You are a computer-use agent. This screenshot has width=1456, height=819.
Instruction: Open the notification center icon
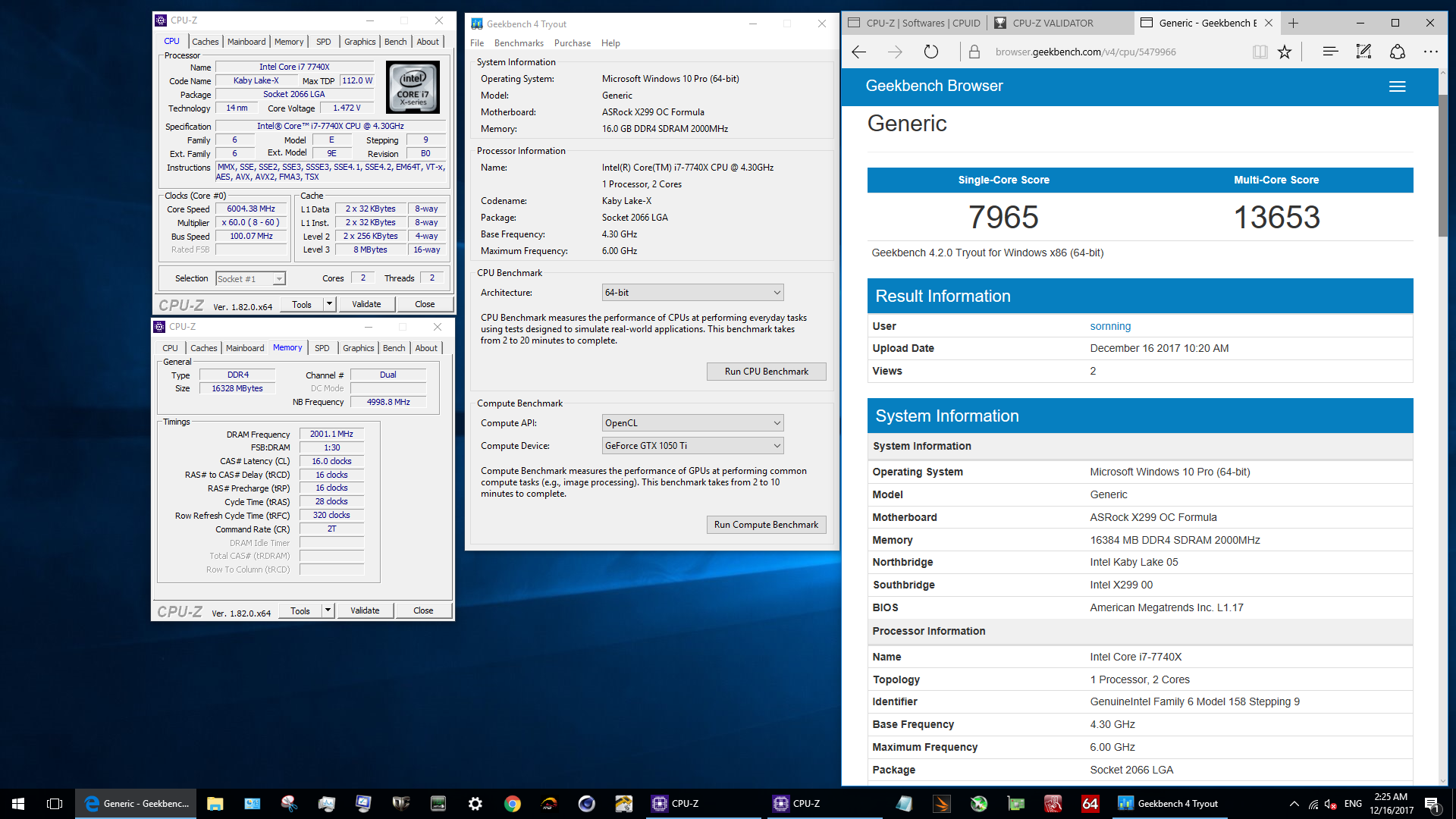[1432, 804]
